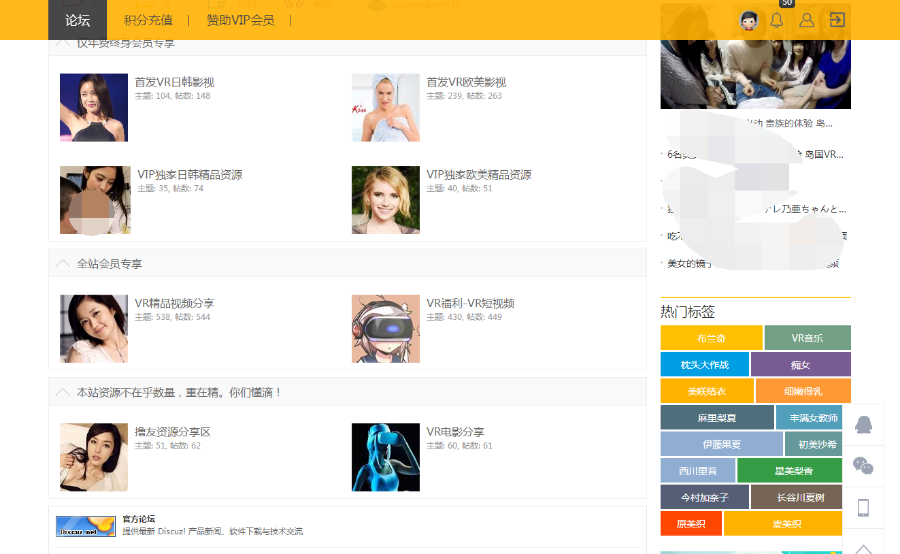Open notifications bell icon
Viewport: 900px width, 554px height.
(777, 20)
